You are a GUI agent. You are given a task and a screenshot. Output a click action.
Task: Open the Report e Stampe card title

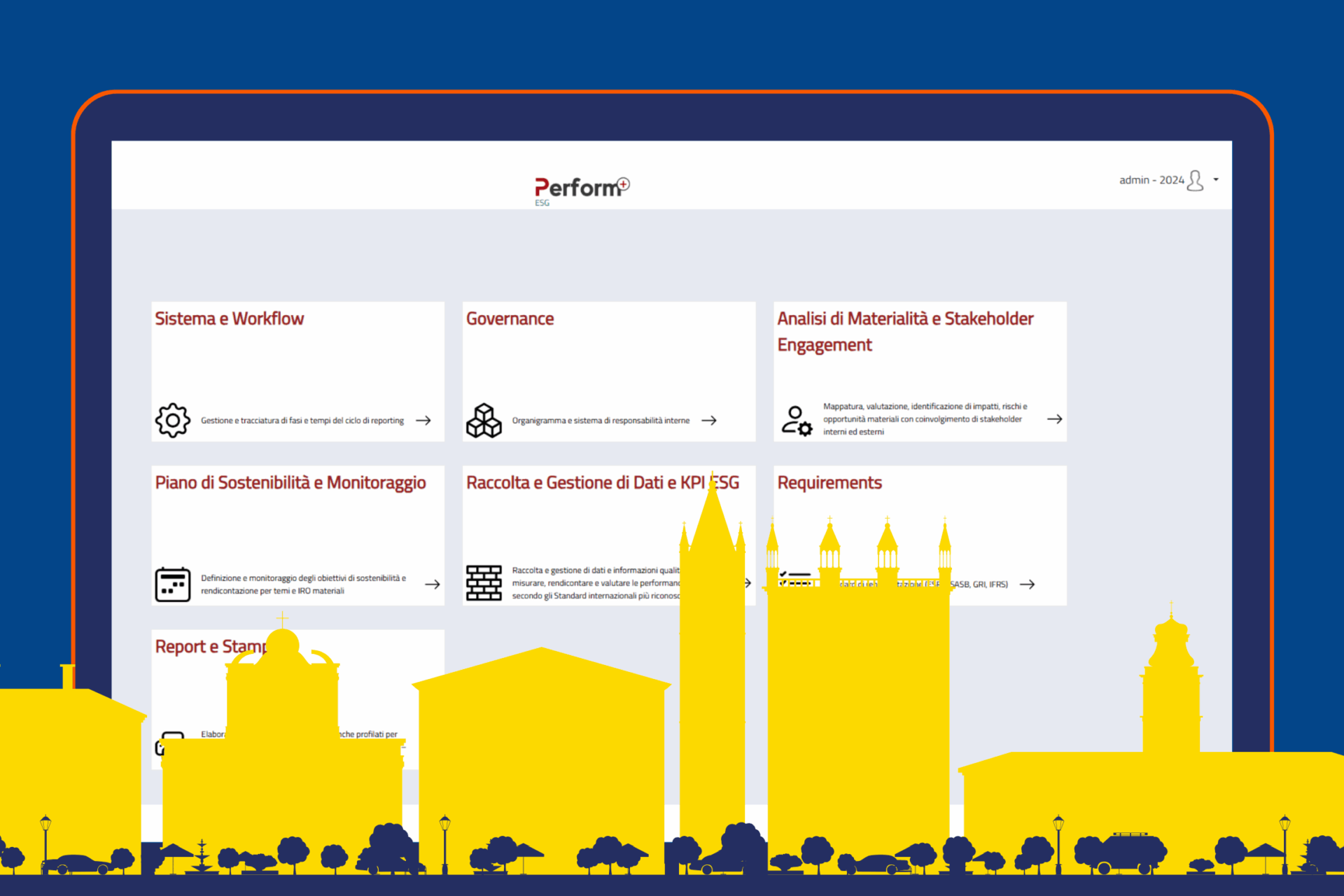tap(210, 647)
